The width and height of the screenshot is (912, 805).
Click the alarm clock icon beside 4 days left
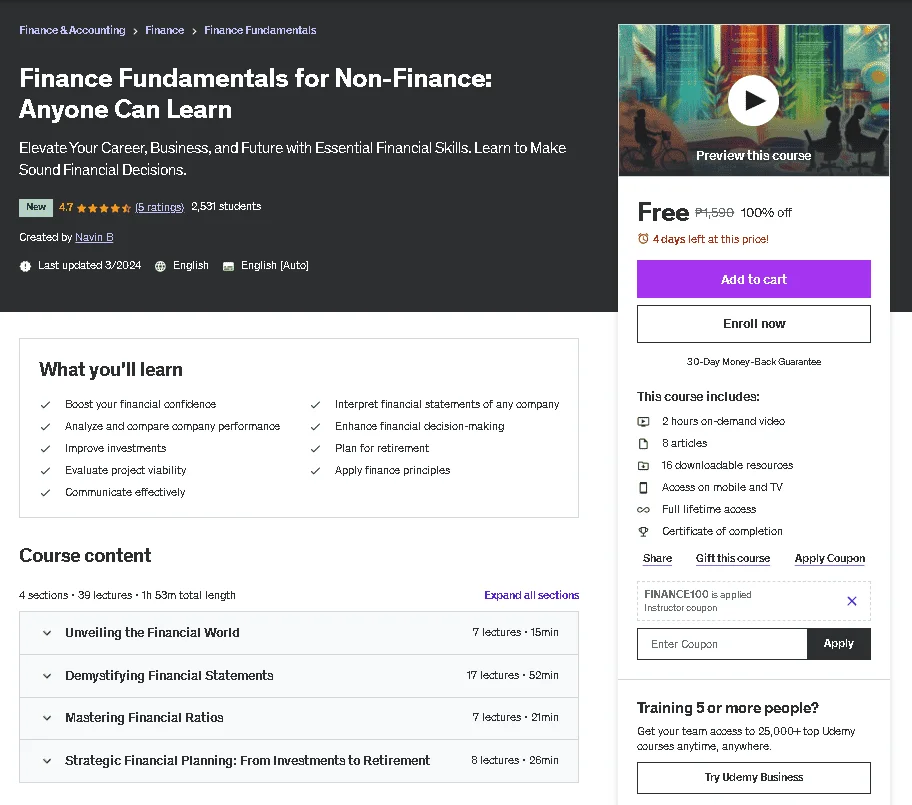(x=643, y=238)
